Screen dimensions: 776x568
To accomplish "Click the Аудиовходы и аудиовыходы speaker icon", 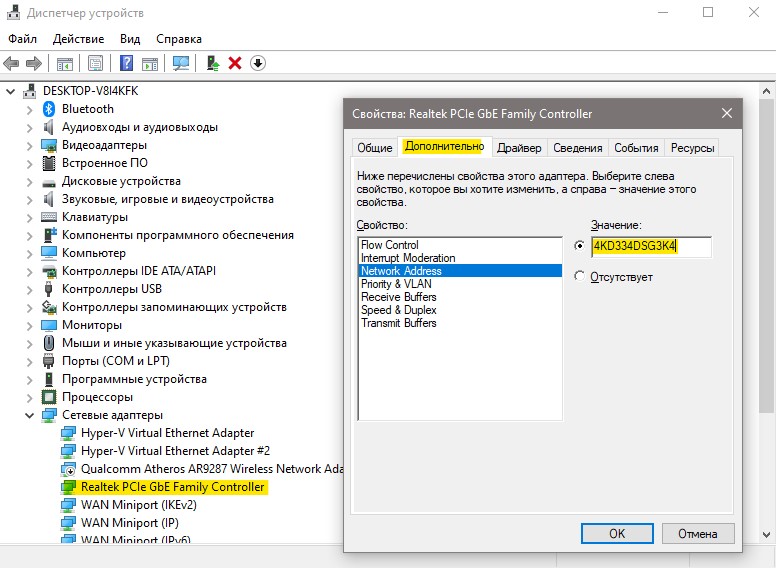I will click(x=48, y=127).
